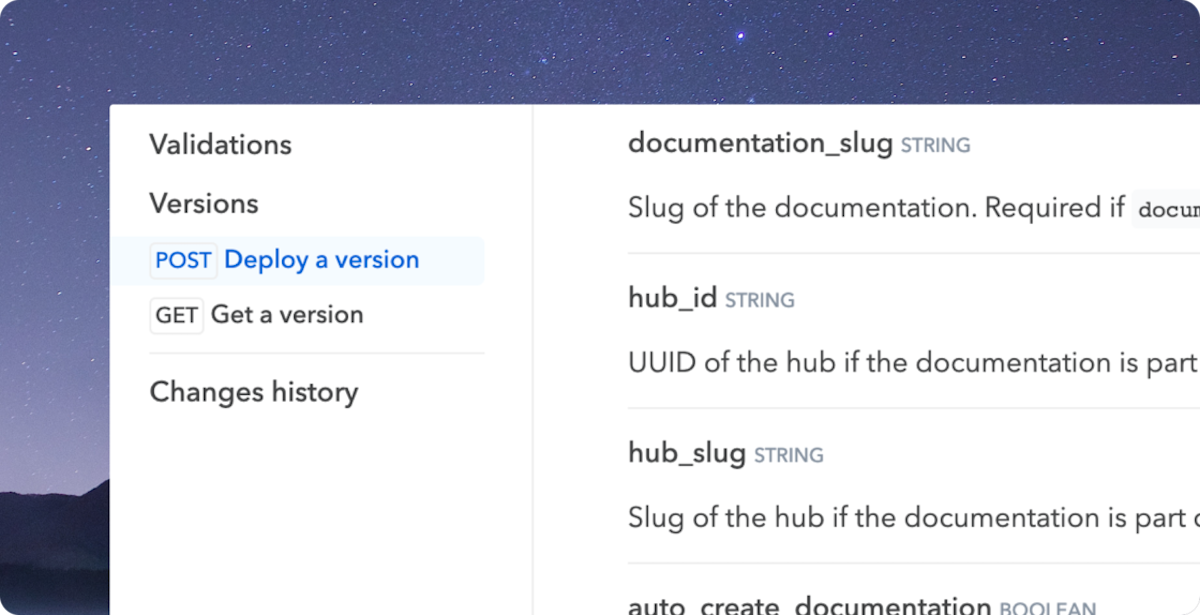Click the STRING type label beside hub_slug
Image resolution: width=1200 pixels, height=615 pixels.
(x=789, y=455)
